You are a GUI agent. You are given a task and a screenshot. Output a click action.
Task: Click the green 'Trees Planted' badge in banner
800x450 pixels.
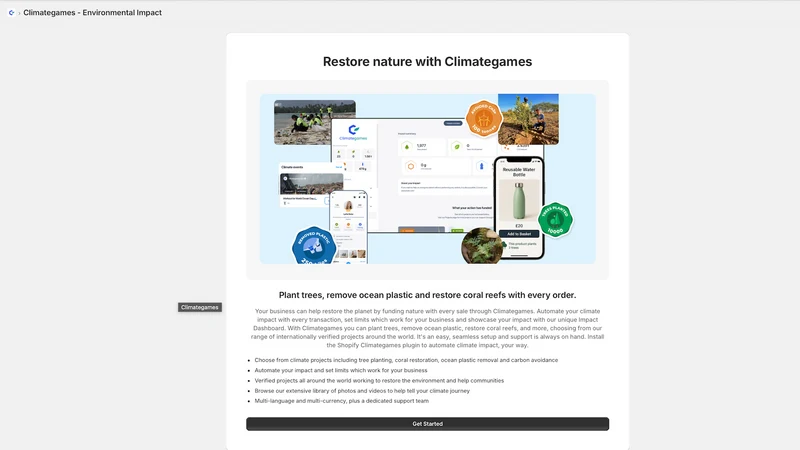coord(555,220)
